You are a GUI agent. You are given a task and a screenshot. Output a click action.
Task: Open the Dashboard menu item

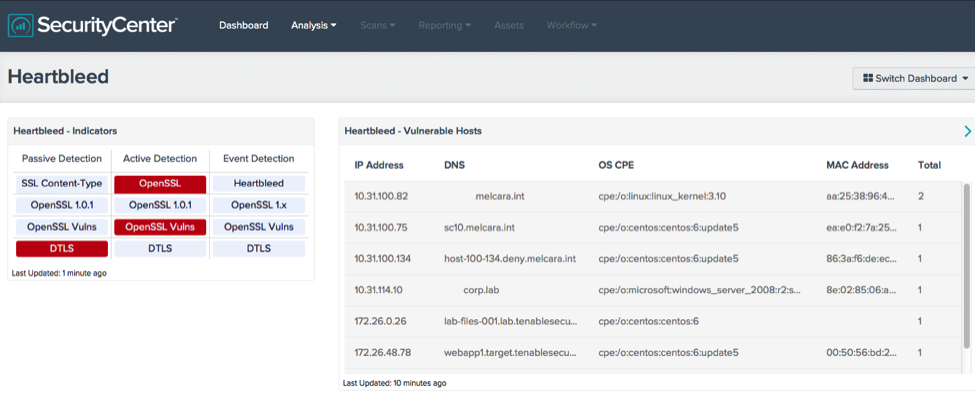click(244, 26)
